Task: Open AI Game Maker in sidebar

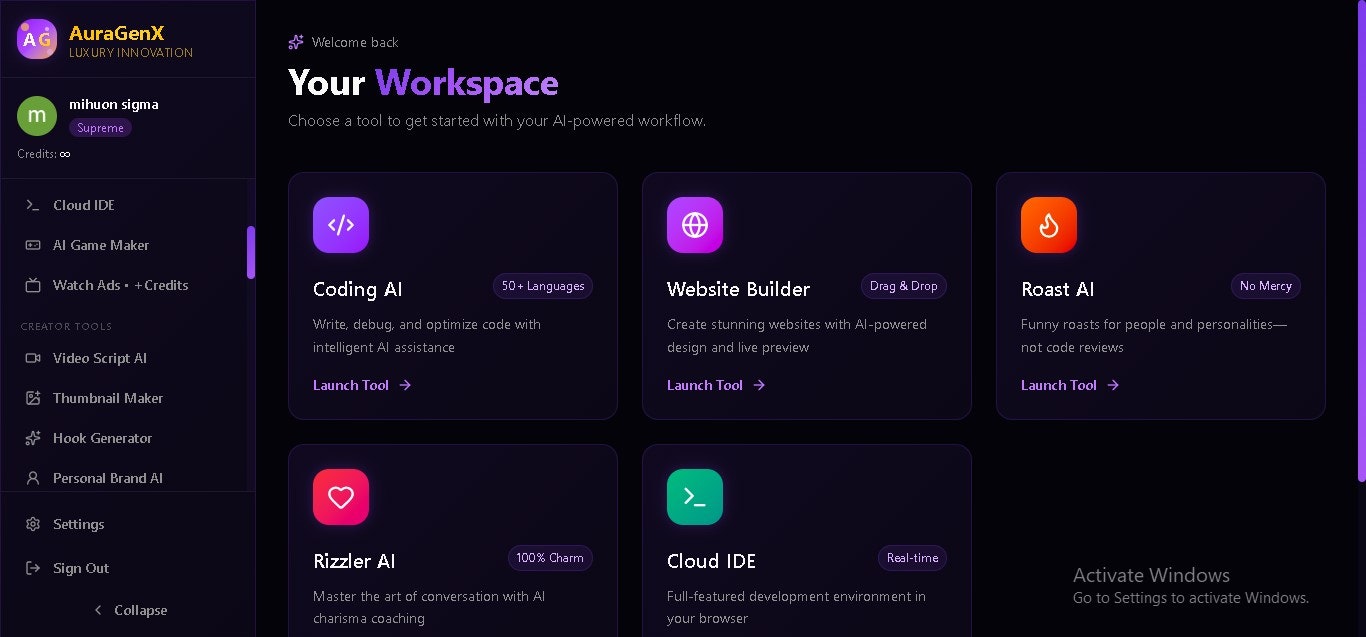Action: tap(124, 245)
